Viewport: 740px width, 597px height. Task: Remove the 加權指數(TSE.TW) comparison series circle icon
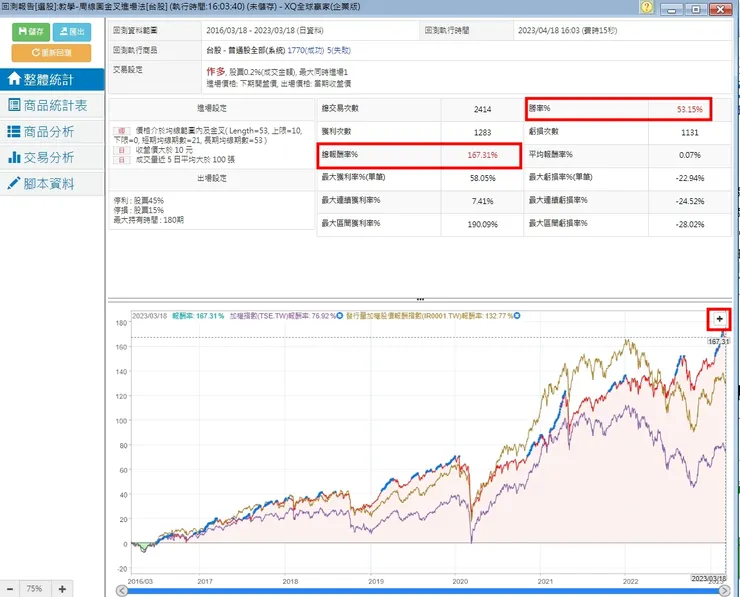339,316
